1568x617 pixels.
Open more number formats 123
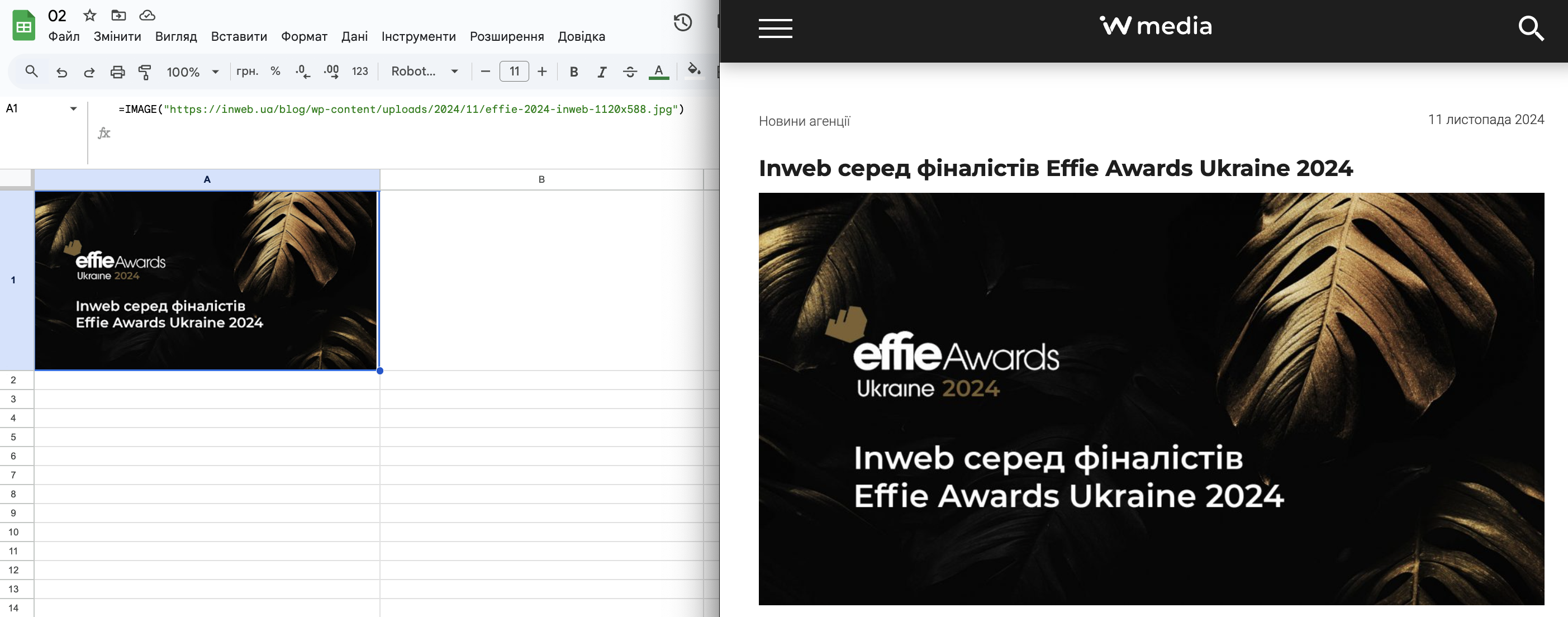[360, 72]
